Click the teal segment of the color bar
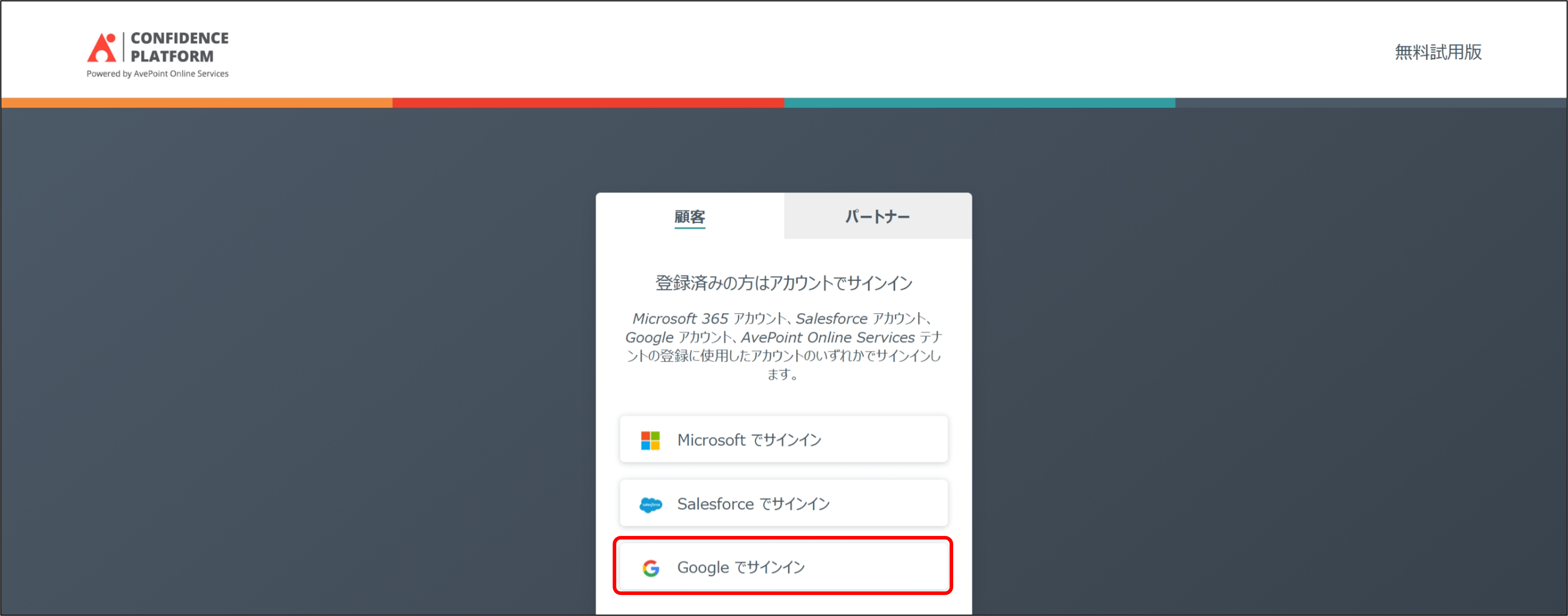The image size is (1568, 616). point(980,103)
